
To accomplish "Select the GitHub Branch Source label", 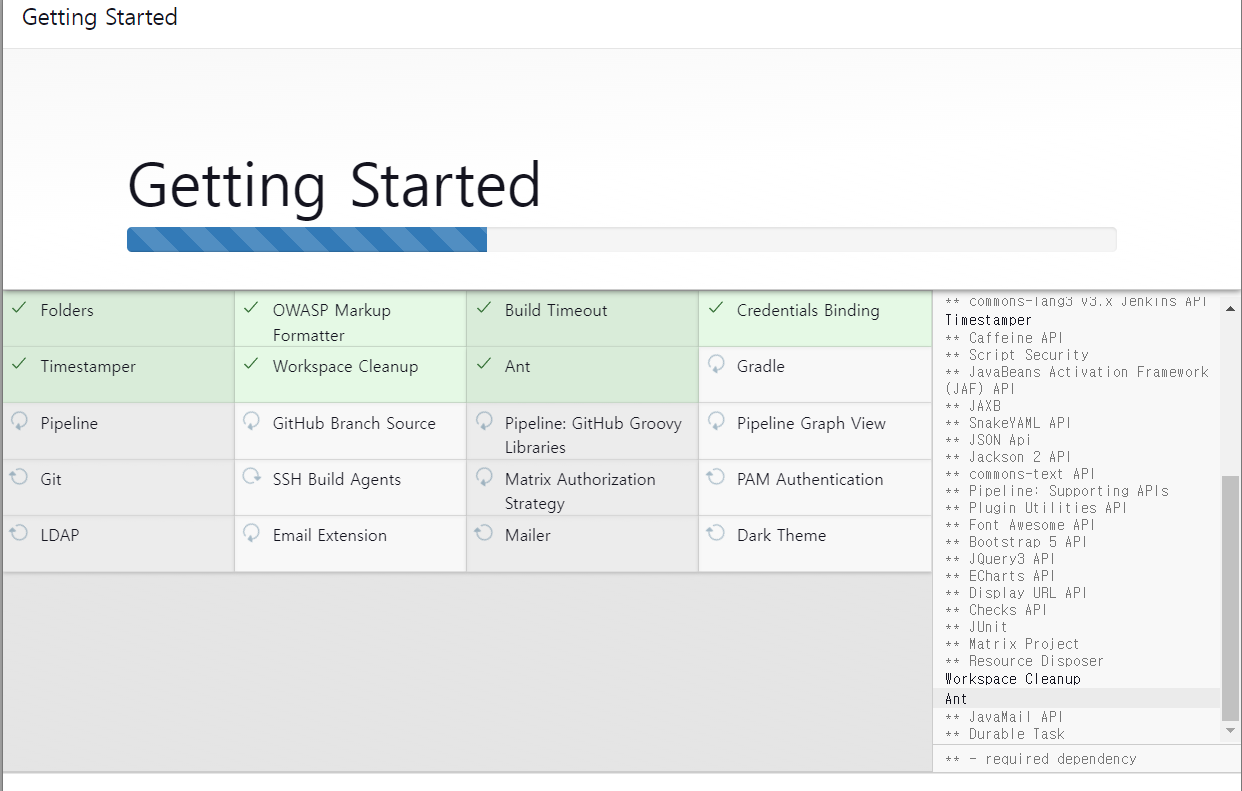I will pos(354,423).
